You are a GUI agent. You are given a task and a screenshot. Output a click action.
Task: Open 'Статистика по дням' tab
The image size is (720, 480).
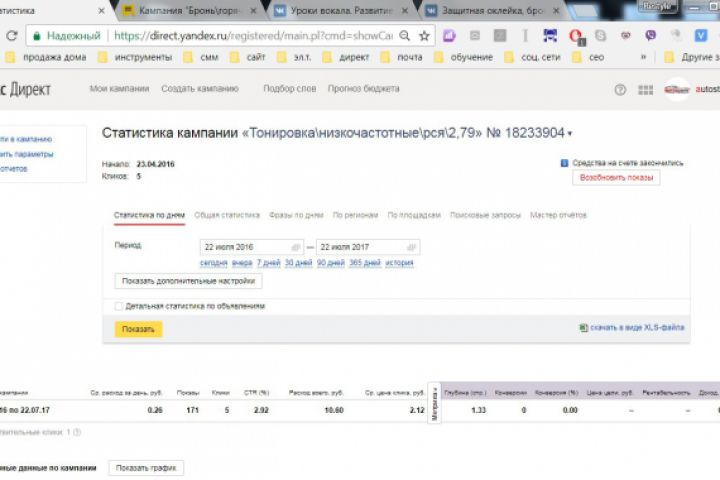(x=149, y=215)
